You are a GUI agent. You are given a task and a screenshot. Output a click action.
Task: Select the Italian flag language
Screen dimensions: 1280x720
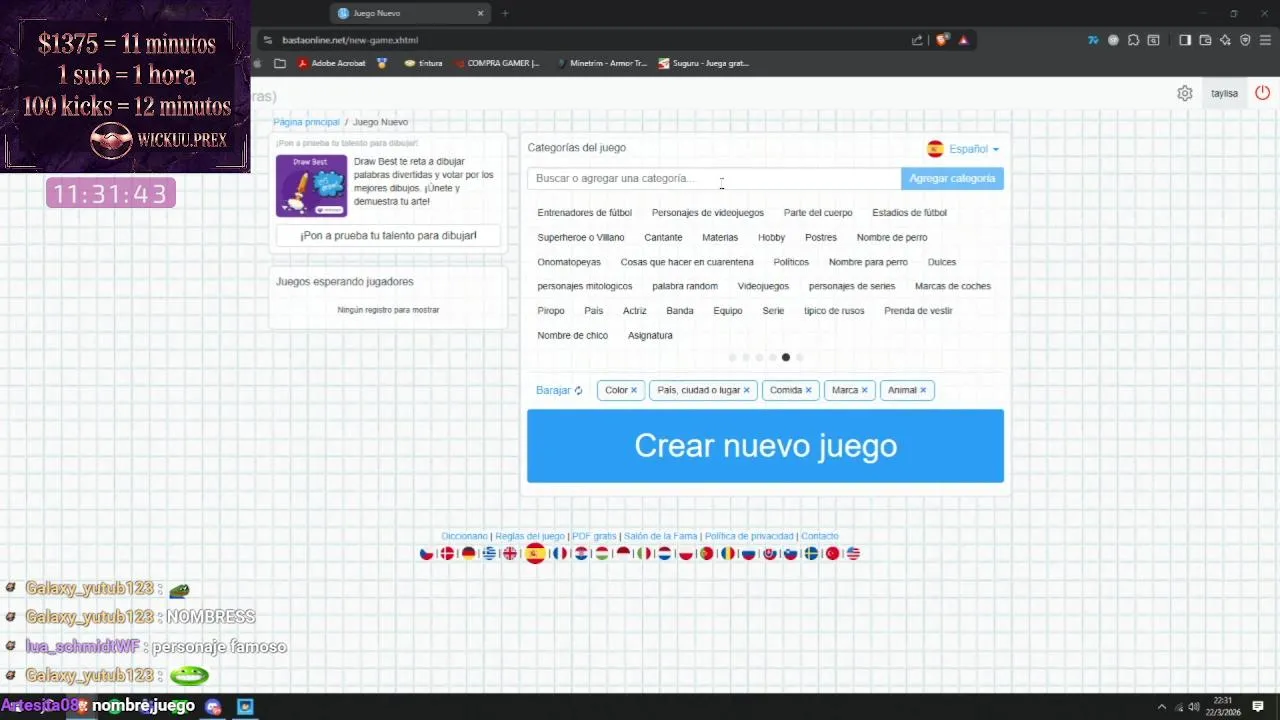pyautogui.click(x=644, y=554)
